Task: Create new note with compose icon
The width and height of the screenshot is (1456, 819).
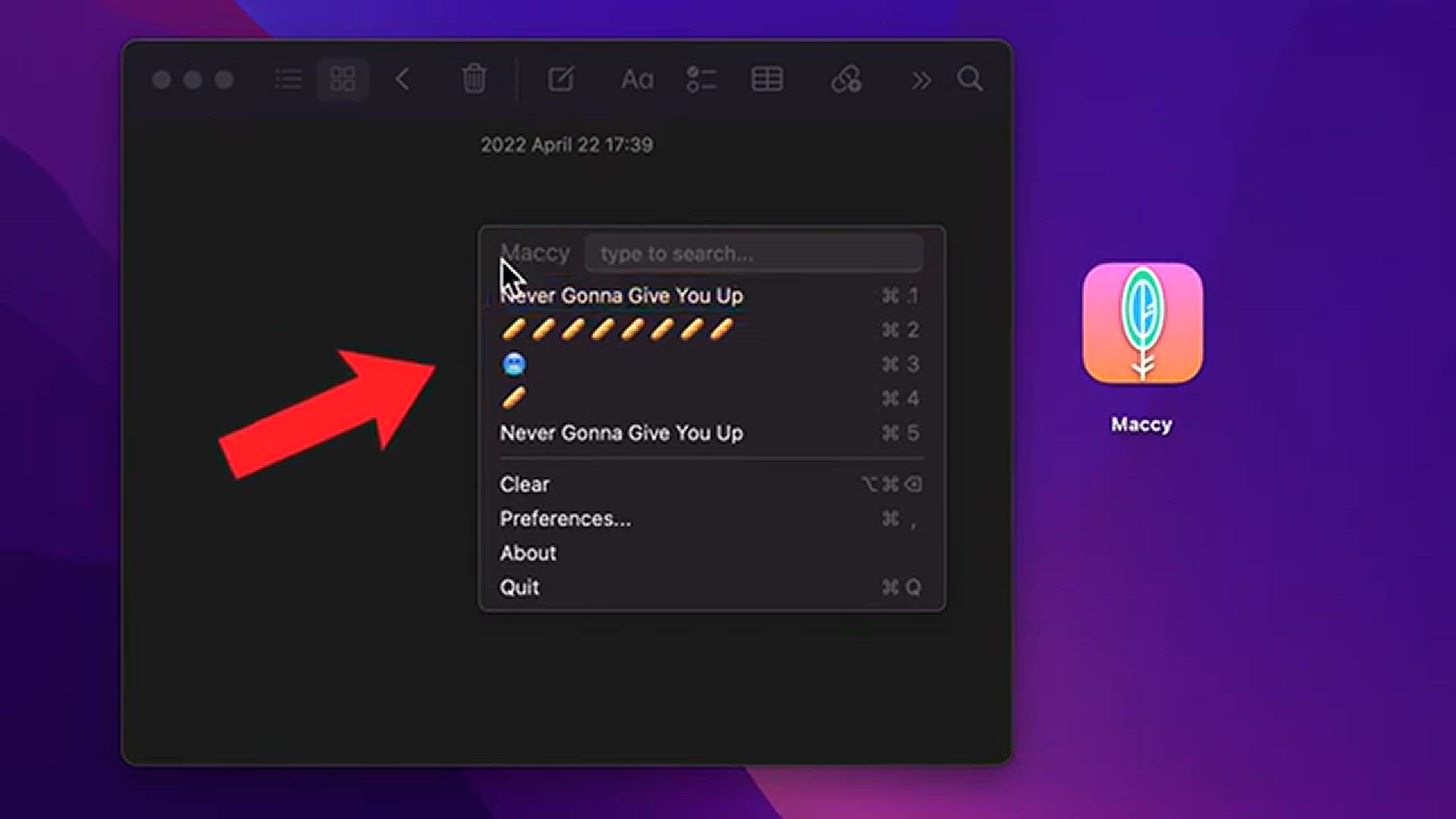Action: click(561, 79)
